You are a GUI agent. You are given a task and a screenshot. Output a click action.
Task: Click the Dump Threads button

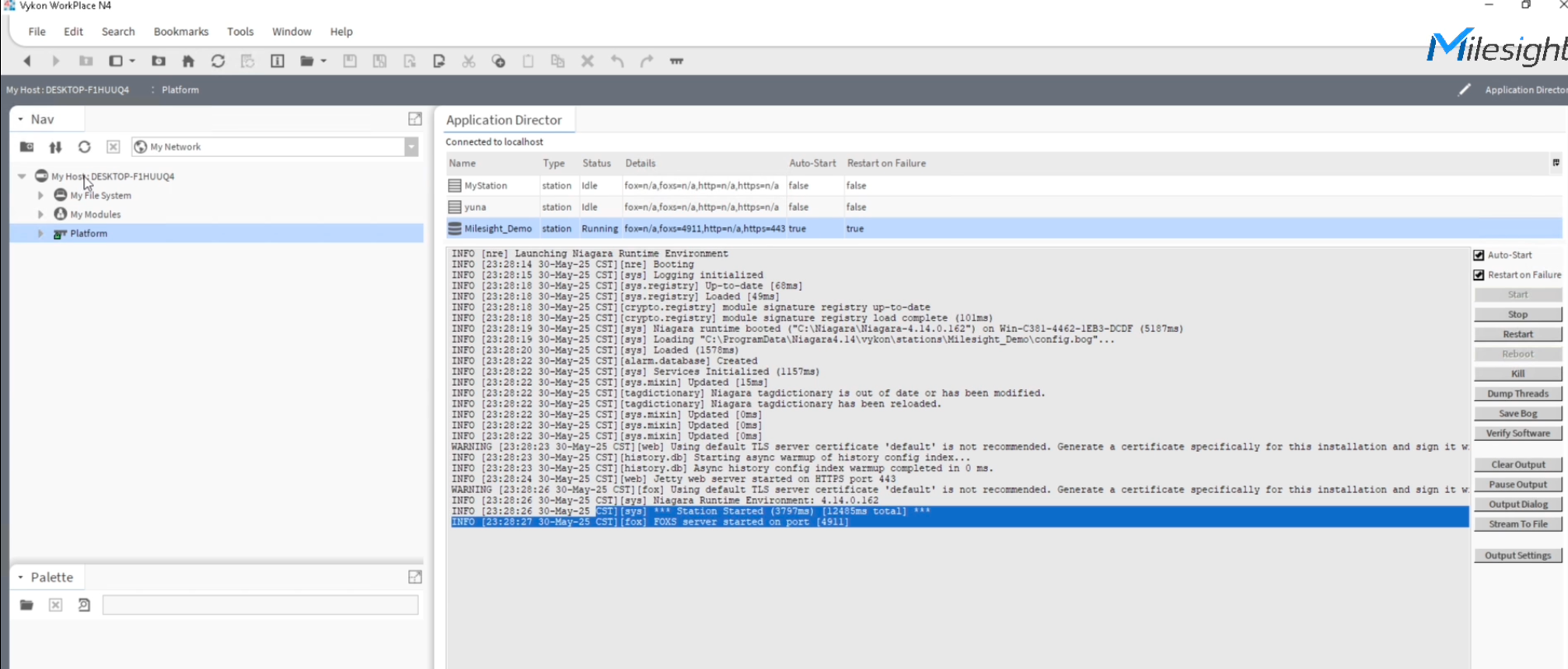[x=1517, y=394]
